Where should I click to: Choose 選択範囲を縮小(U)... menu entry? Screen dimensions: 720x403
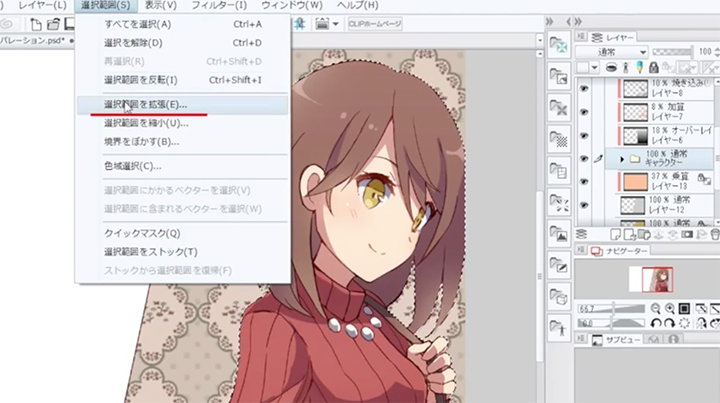click(183, 123)
